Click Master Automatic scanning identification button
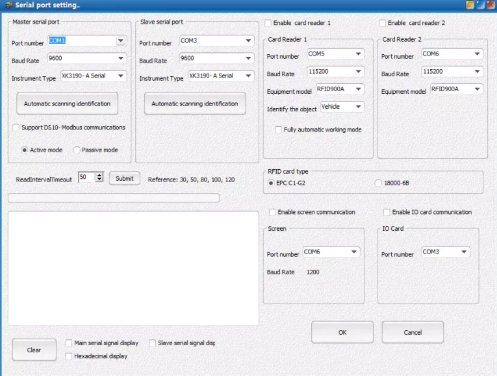This screenshot has height=376, width=497. tap(67, 104)
